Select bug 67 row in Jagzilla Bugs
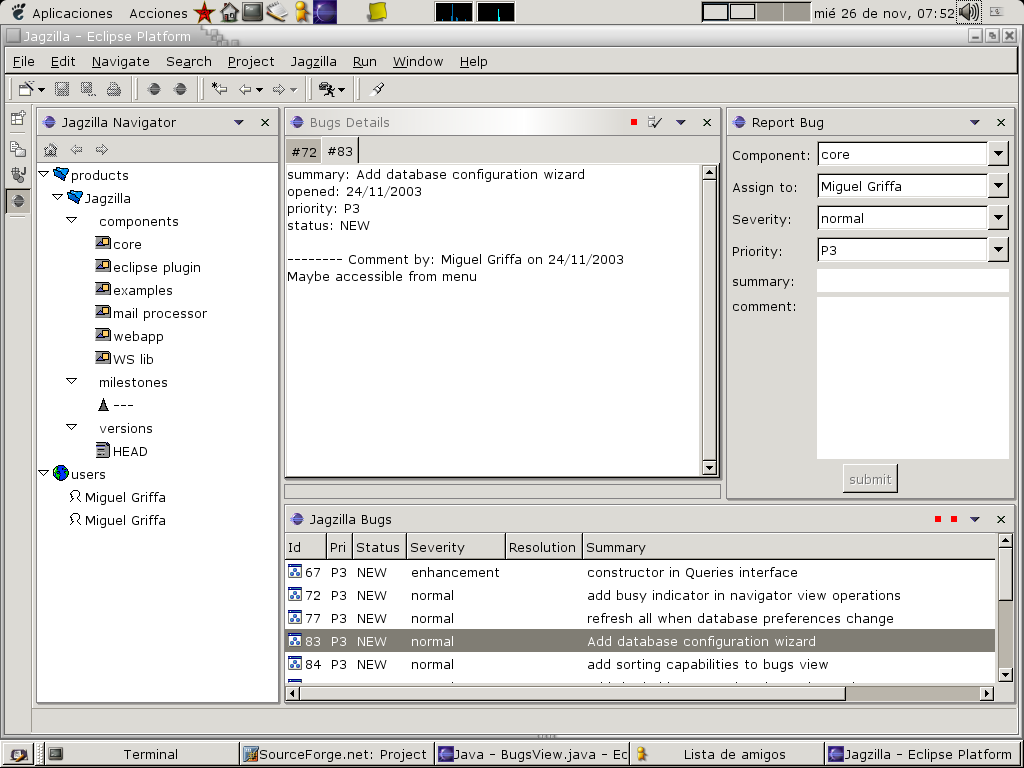This screenshot has height=768, width=1024. point(640,572)
